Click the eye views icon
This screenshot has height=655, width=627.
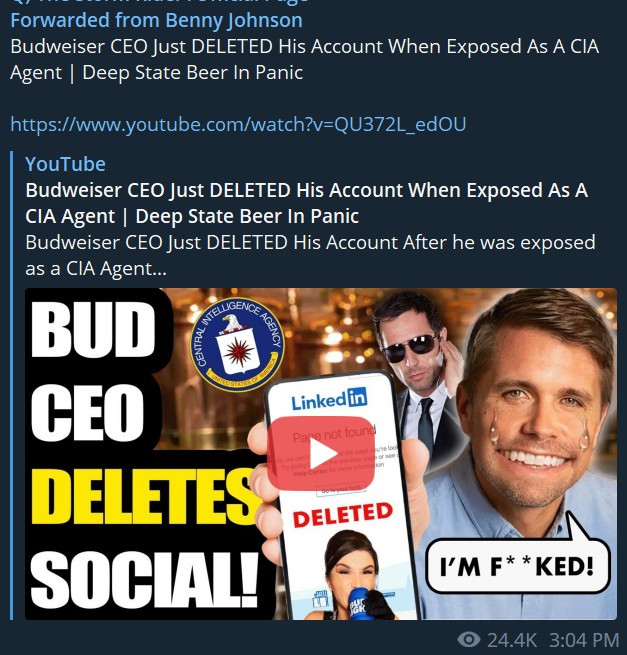[469, 639]
